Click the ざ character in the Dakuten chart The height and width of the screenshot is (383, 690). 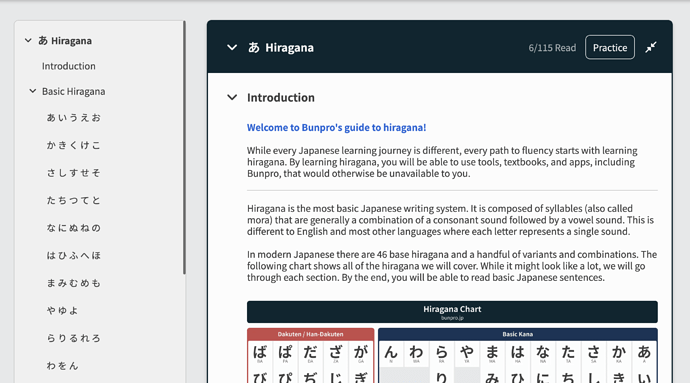(336, 352)
